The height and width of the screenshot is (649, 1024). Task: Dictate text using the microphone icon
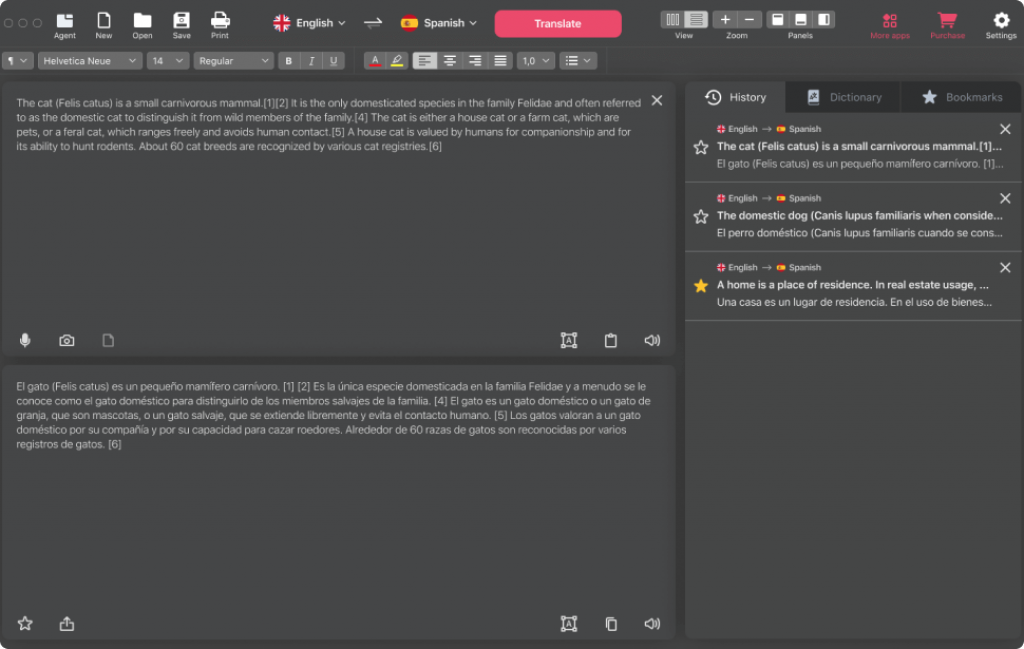point(24,340)
